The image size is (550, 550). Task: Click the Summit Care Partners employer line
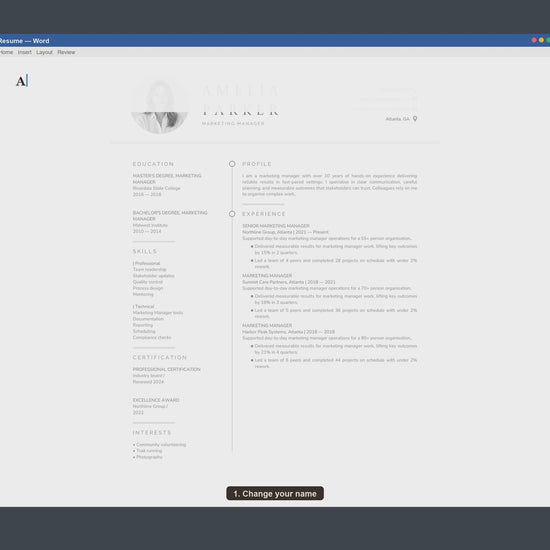[x=289, y=282]
